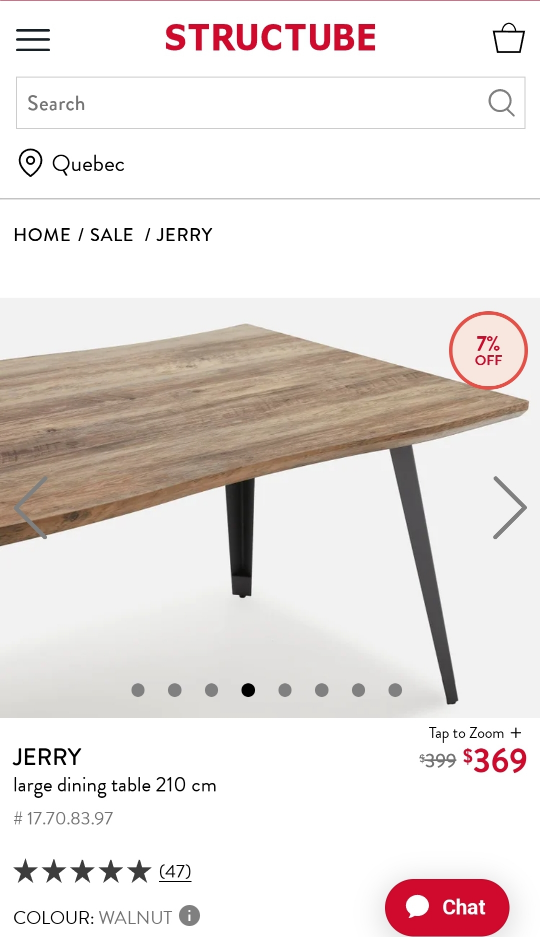Go to HOME breadcrumb link
The image size is (540, 937).
[x=42, y=235]
